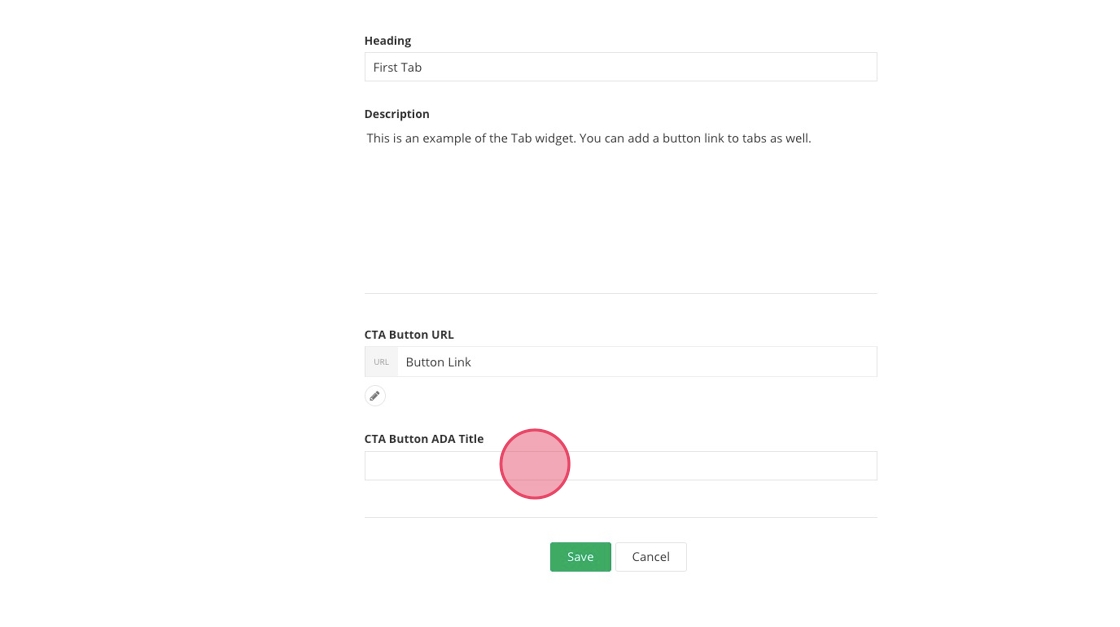Image resolution: width=1120 pixels, height=627 pixels.
Task: Click the Description text sentence
Action: pyautogui.click(x=588, y=138)
